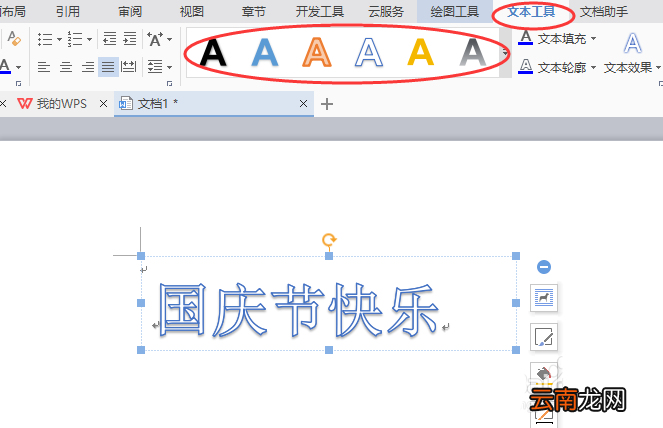
Task: Decrease paragraph indent
Action: click(110, 39)
